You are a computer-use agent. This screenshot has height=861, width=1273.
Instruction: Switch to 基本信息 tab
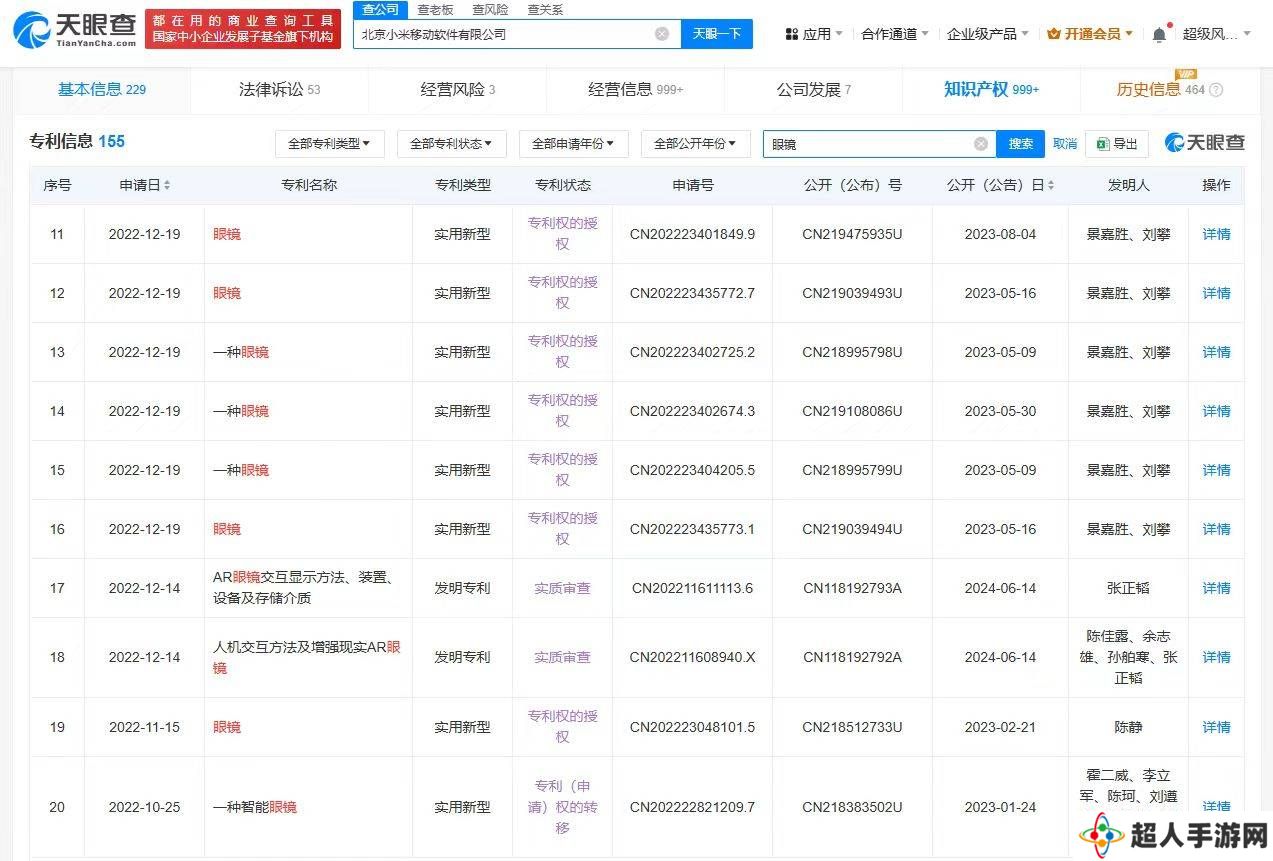101,89
